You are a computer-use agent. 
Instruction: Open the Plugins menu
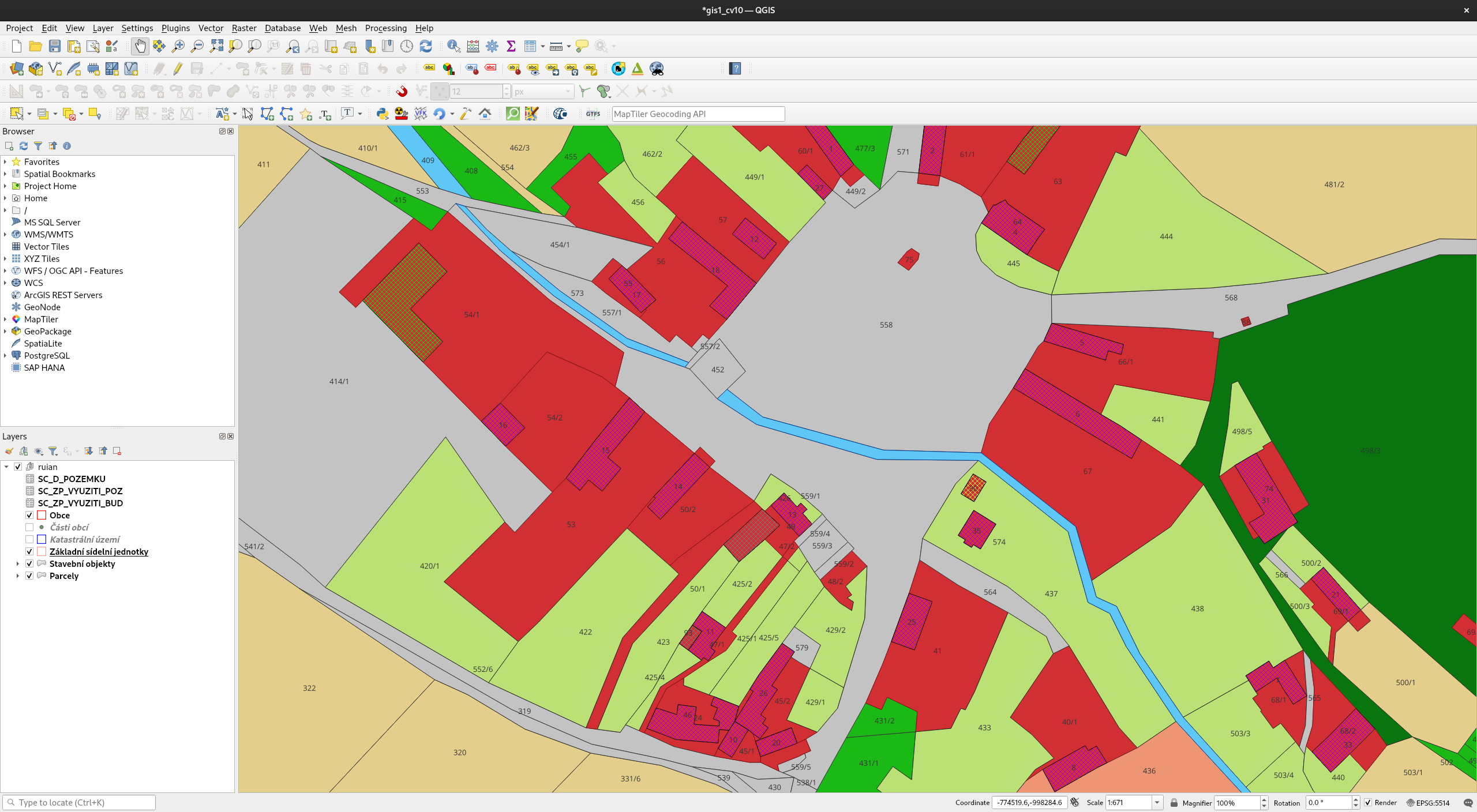tap(175, 28)
